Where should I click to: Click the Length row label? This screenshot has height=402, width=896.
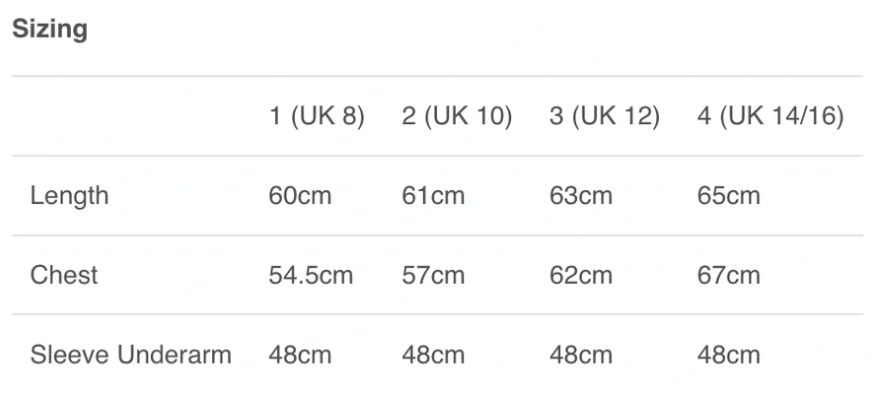pyautogui.click(x=69, y=196)
